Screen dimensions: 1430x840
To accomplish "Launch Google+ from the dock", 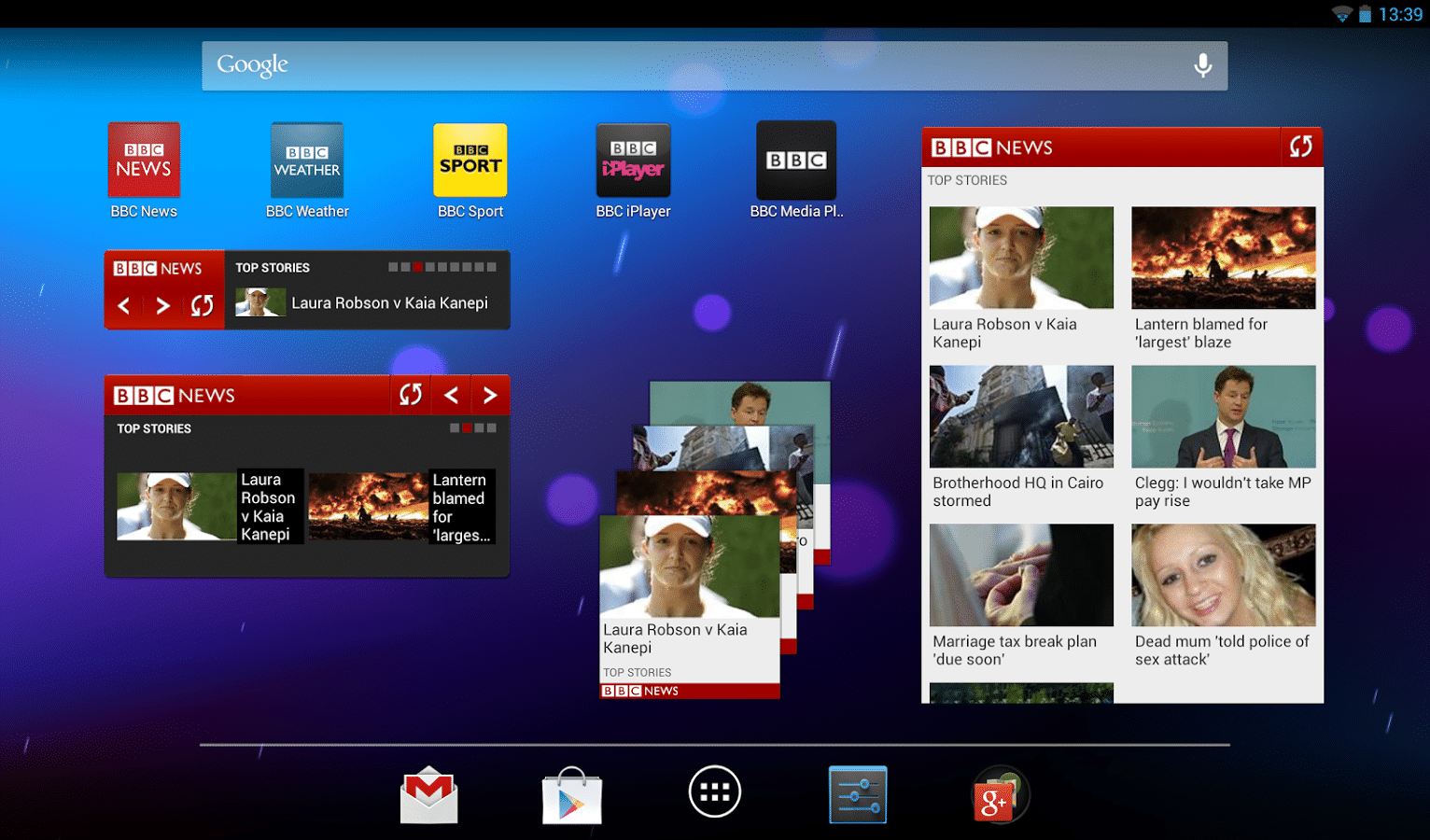I will click(999, 794).
